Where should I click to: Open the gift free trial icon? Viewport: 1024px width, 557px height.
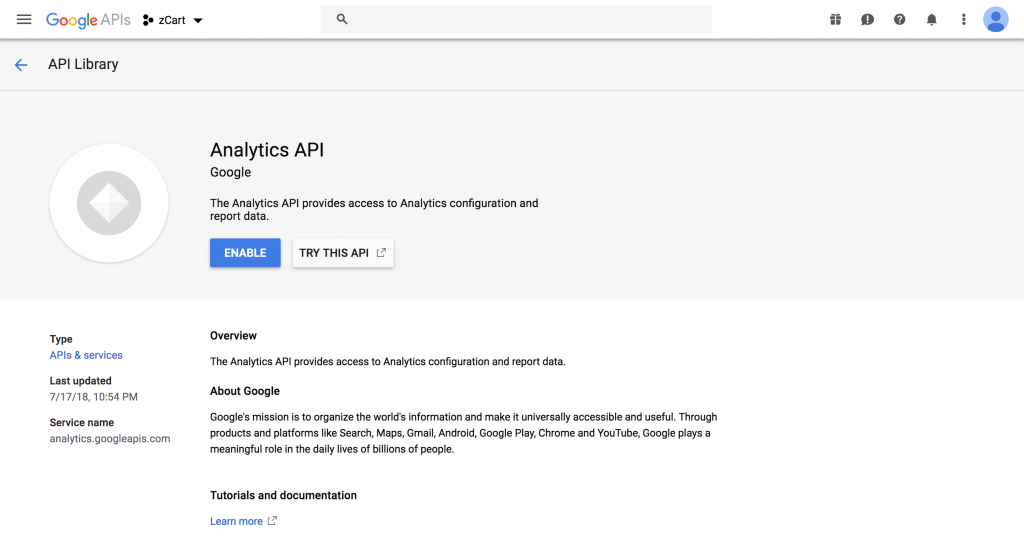(835, 20)
